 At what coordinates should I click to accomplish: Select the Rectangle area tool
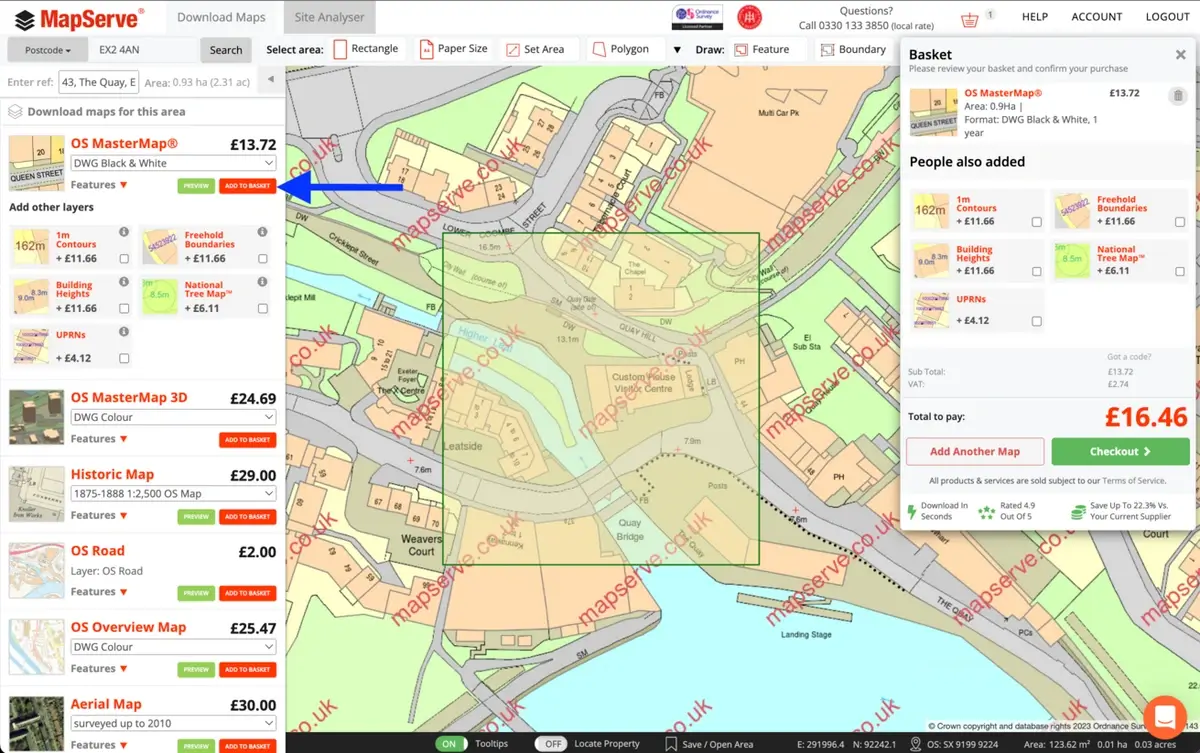pos(366,49)
